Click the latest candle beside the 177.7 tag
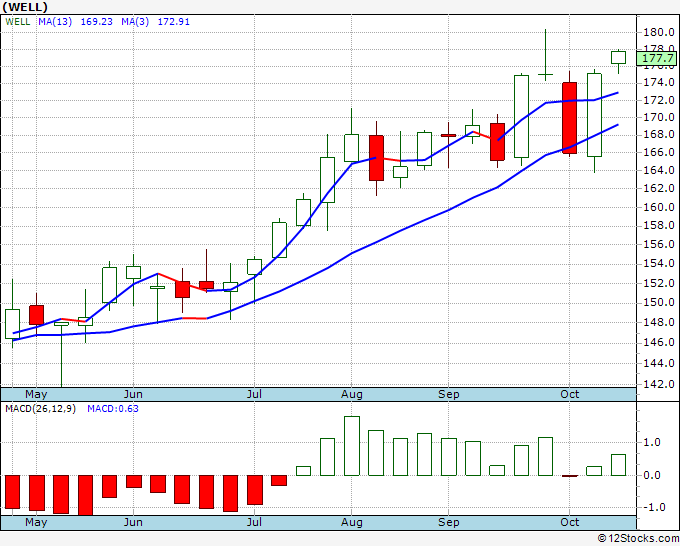This screenshot has height=546, width=680. 618,57
